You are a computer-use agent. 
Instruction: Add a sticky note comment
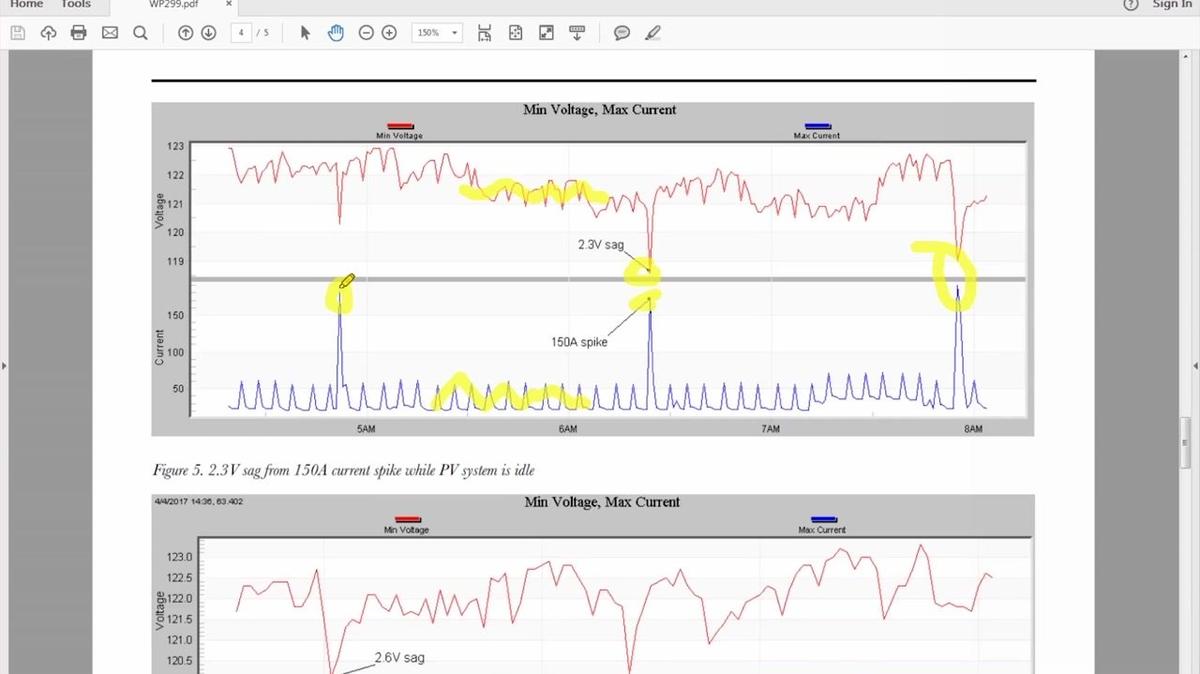point(622,33)
